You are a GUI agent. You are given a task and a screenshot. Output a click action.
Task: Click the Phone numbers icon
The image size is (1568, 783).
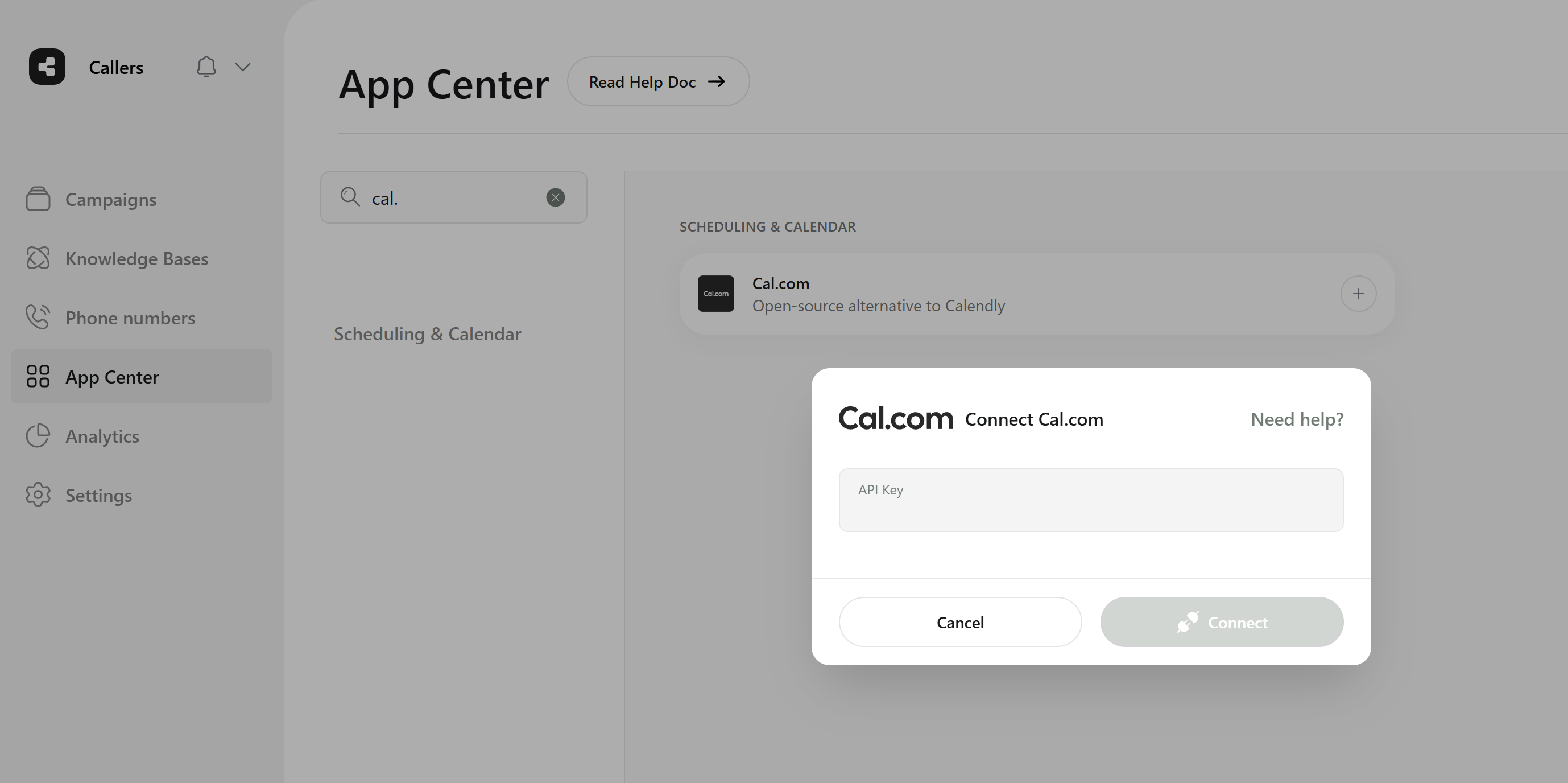coord(38,316)
